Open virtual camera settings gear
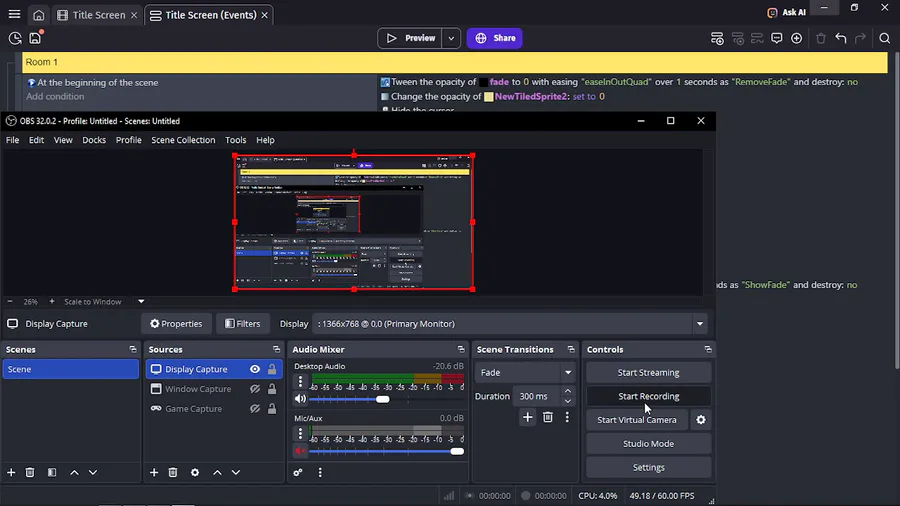 pyautogui.click(x=701, y=420)
